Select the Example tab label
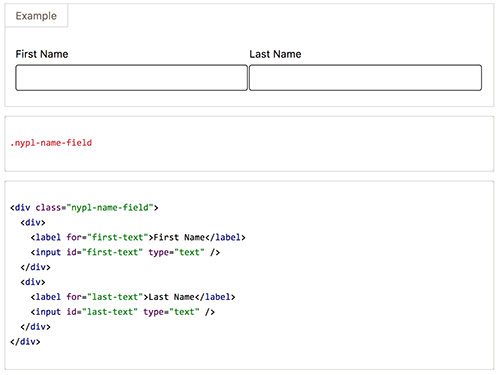The image size is (500, 375). point(36,16)
